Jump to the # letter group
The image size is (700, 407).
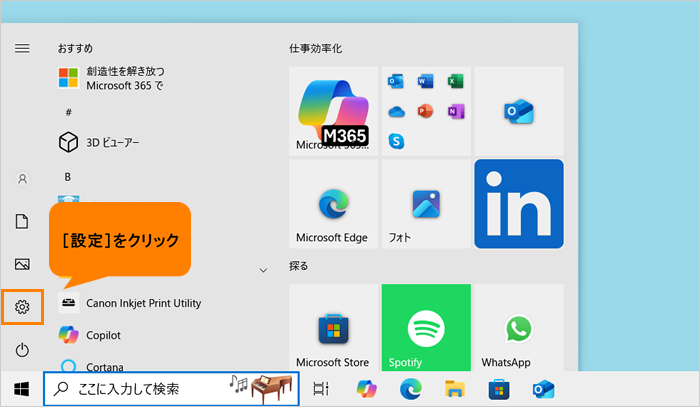pos(68,112)
